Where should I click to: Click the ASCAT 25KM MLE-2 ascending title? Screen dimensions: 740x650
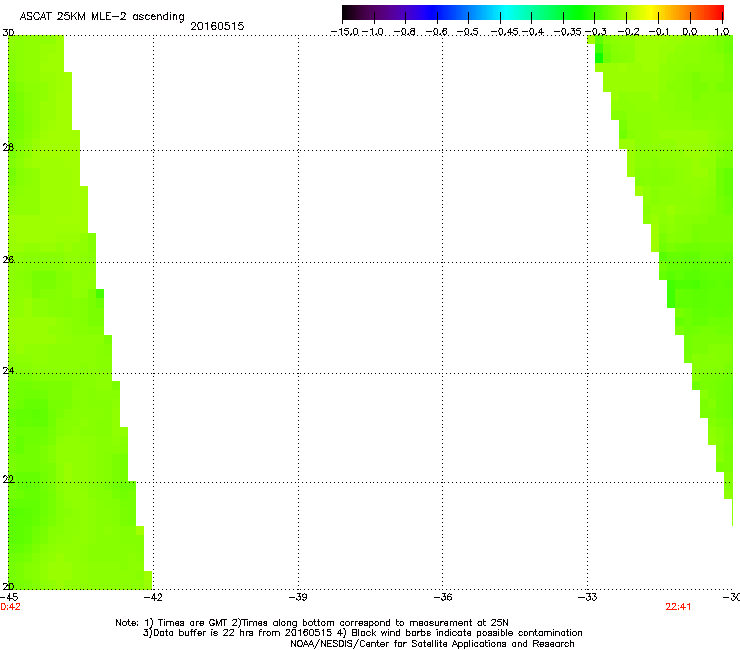(x=102, y=16)
